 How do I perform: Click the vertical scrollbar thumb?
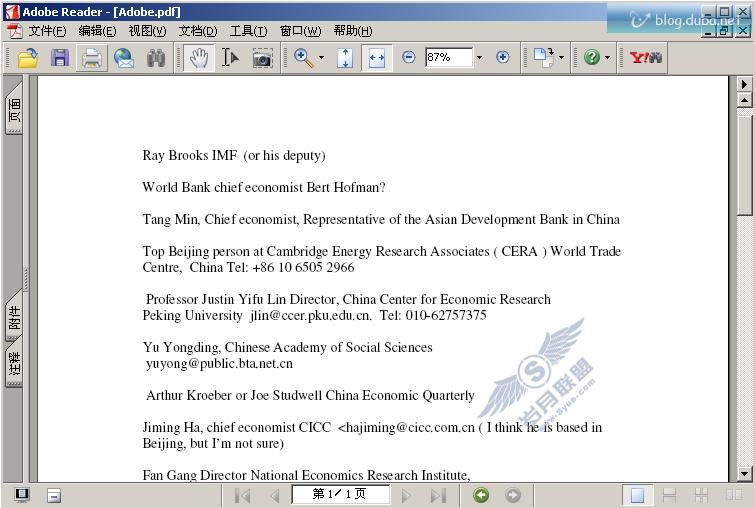point(744,164)
